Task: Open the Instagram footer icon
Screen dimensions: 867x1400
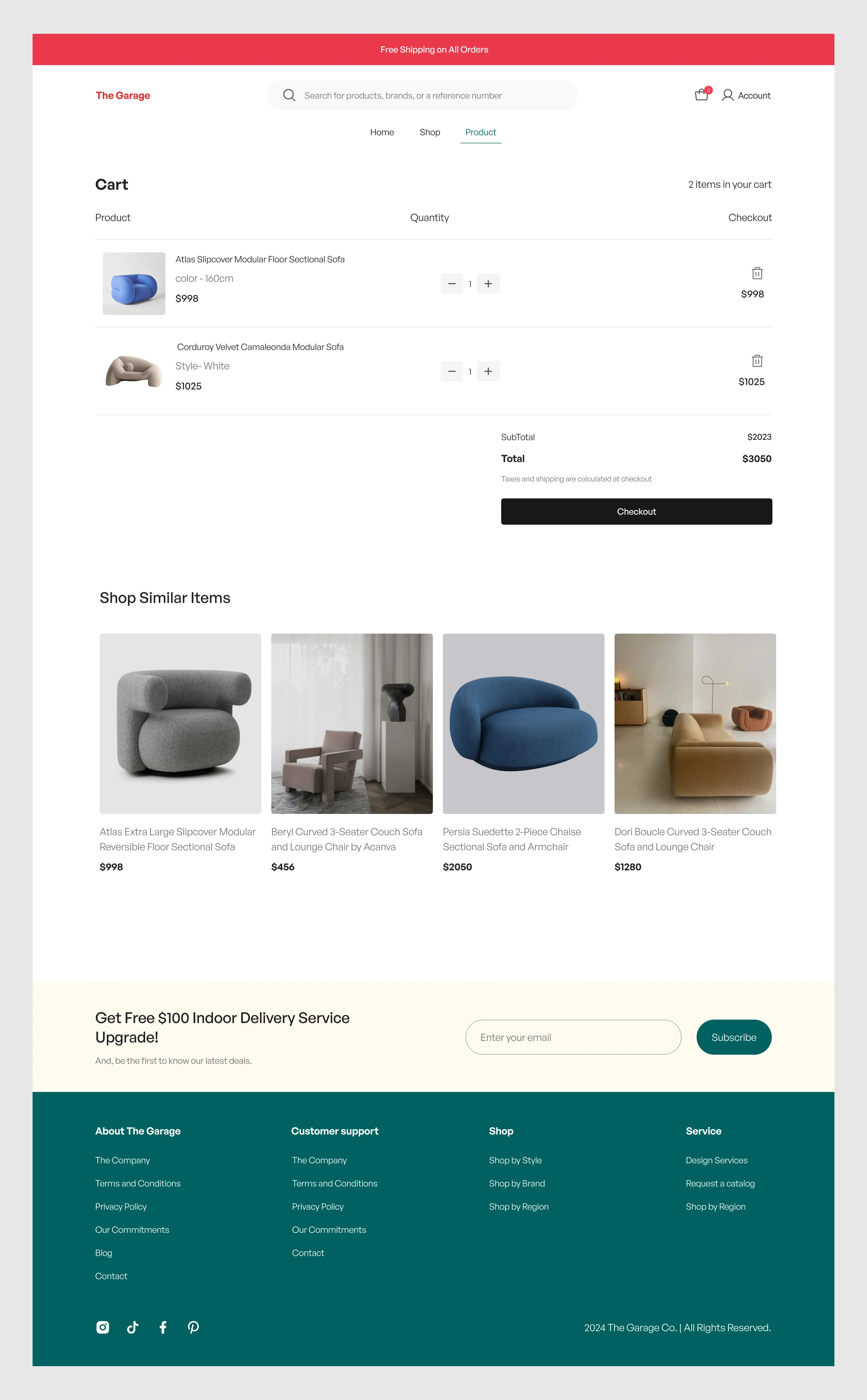Action: (103, 1327)
